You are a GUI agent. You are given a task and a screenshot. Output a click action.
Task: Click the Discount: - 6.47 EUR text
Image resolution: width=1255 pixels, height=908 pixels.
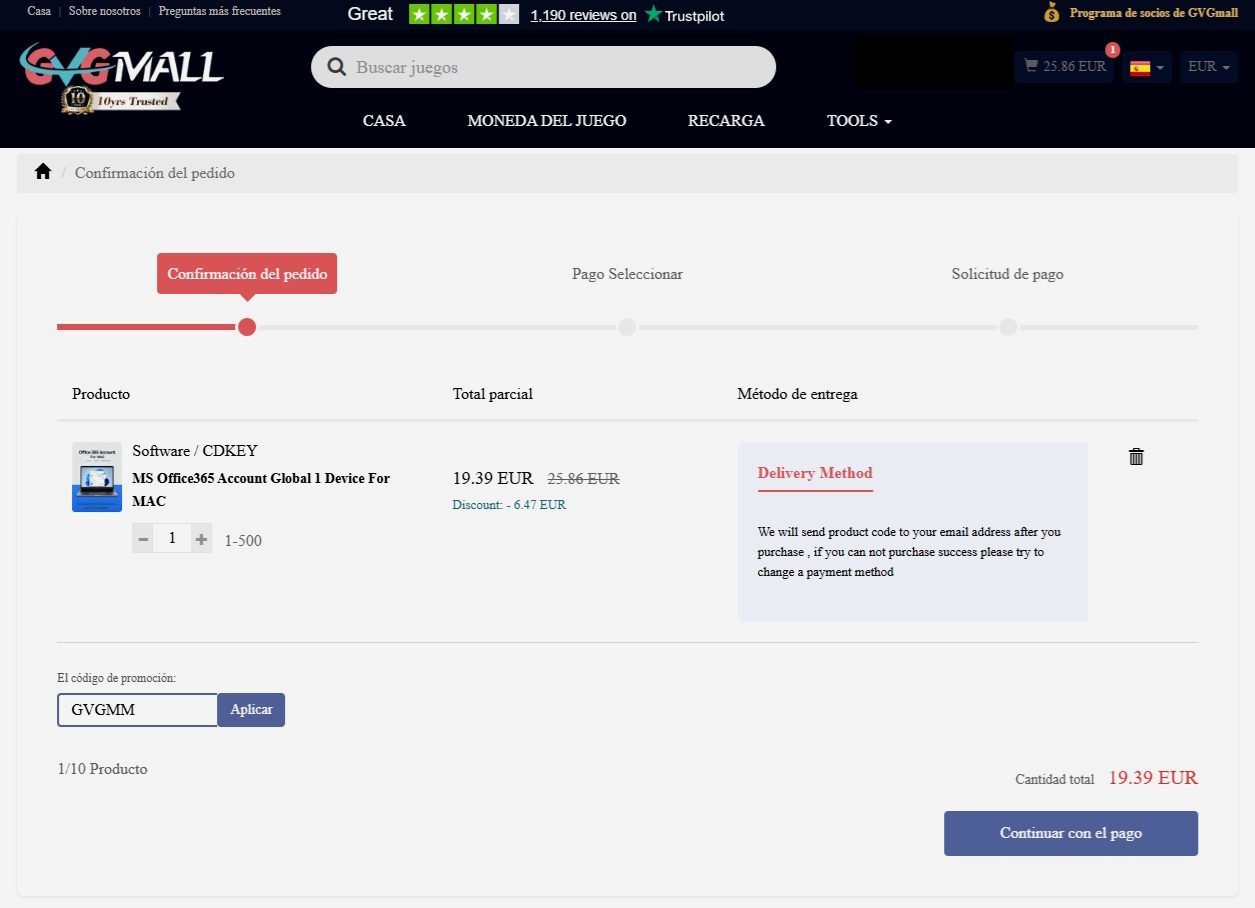click(x=509, y=505)
